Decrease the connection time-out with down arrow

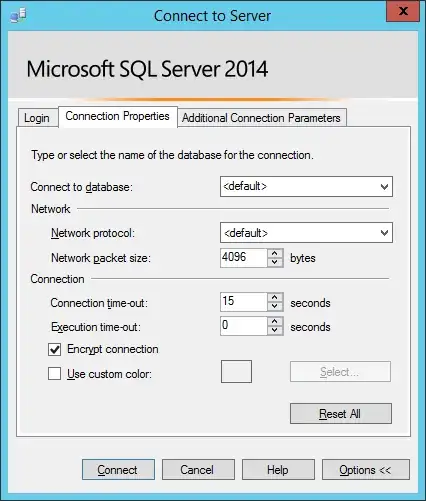[275, 306]
